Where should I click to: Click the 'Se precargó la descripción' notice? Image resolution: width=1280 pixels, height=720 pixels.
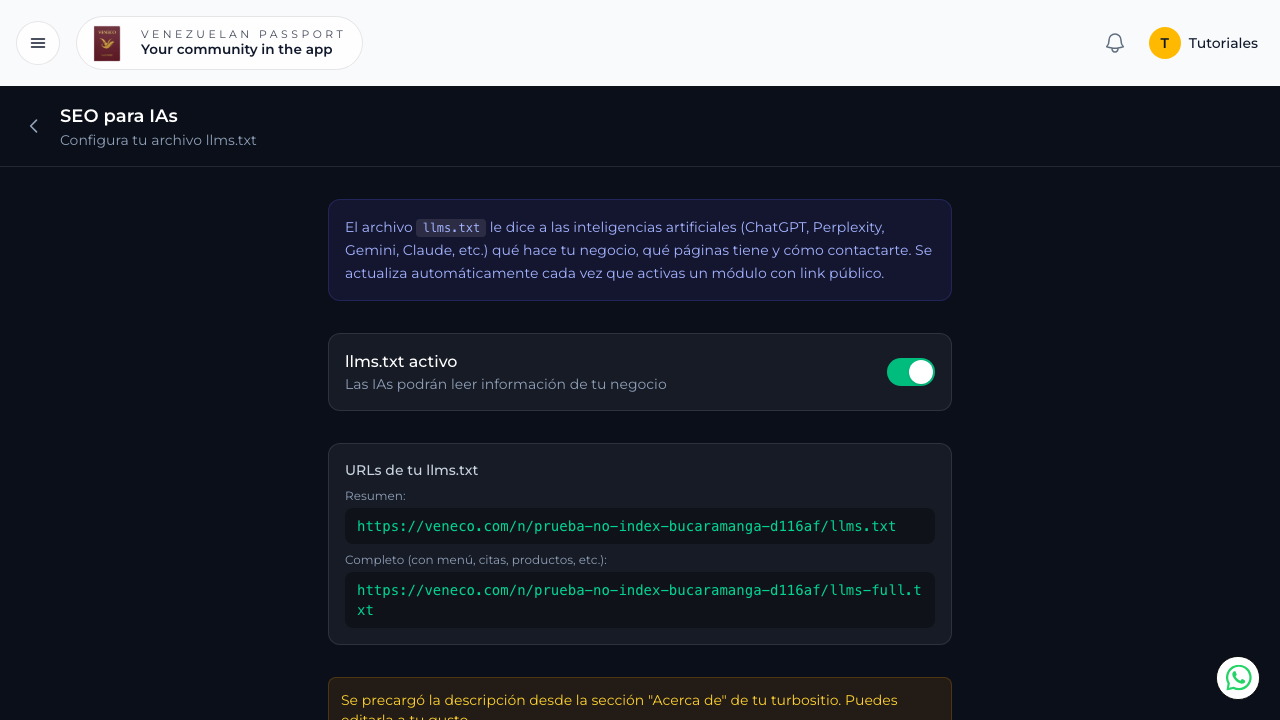tap(640, 699)
